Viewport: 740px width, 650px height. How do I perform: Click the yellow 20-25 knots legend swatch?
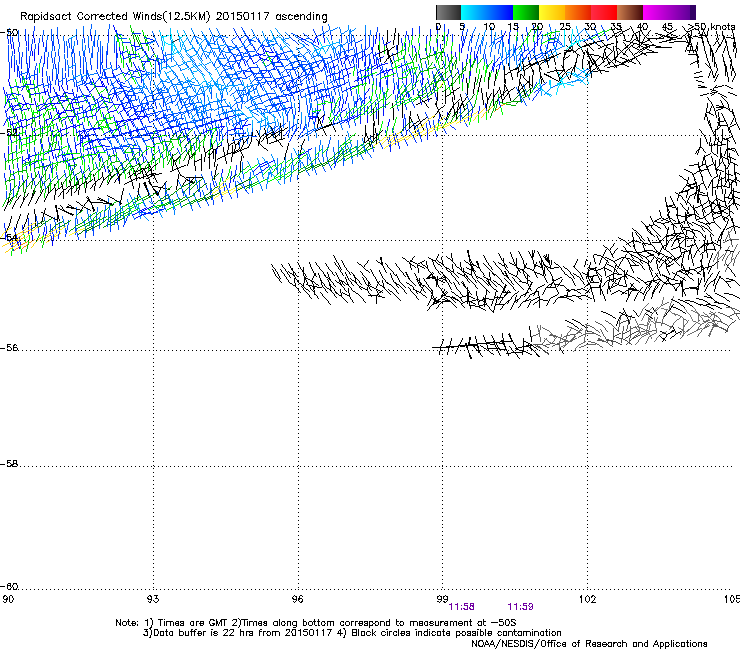[552, 12]
